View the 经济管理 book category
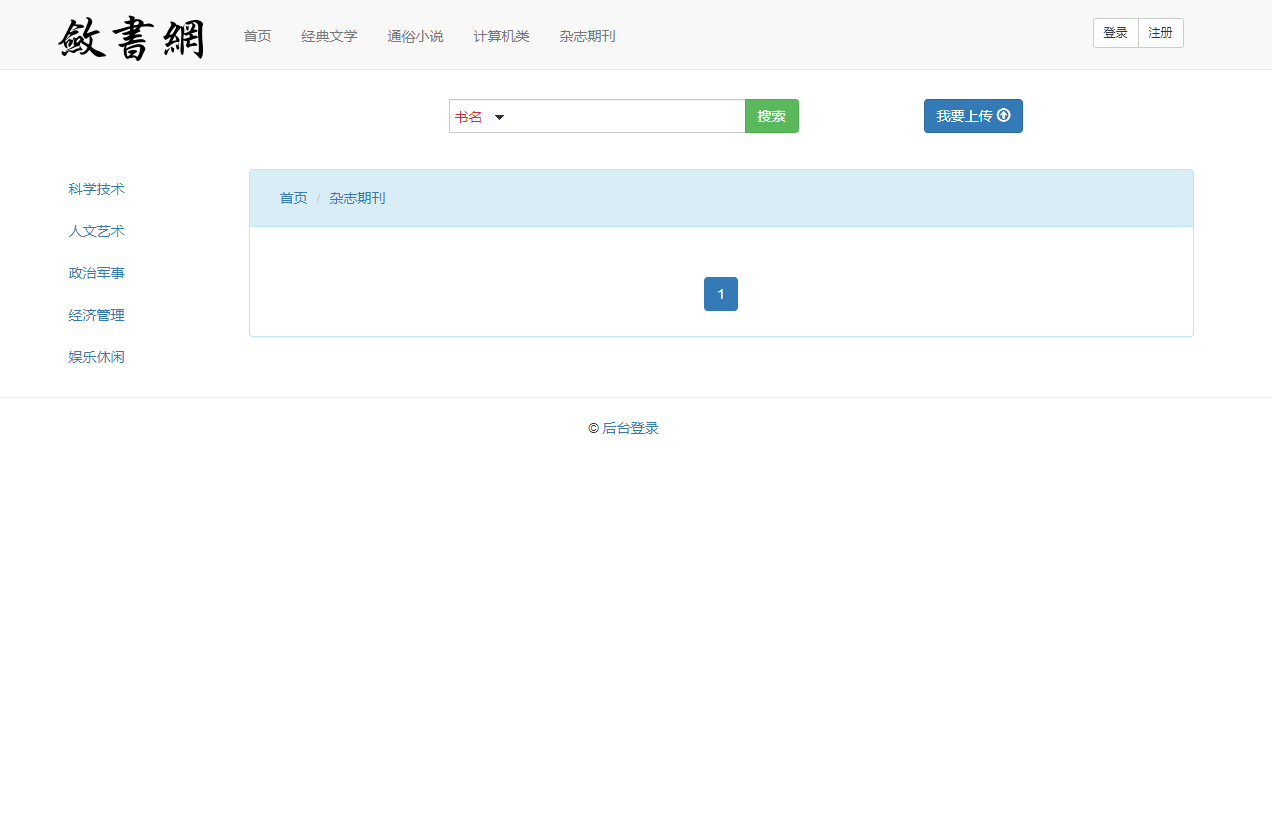The width and height of the screenshot is (1272, 837). click(x=96, y=314)
